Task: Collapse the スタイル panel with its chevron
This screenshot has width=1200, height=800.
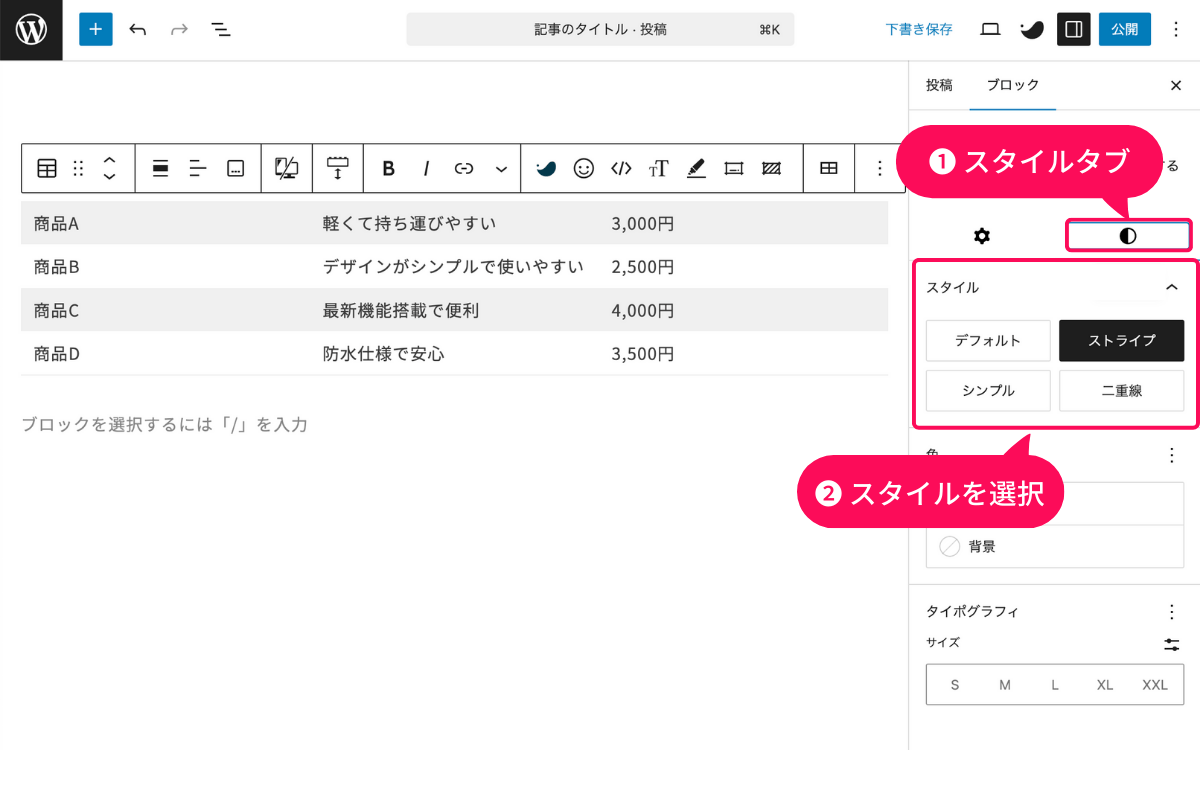Action: (x=1171, y=287)
